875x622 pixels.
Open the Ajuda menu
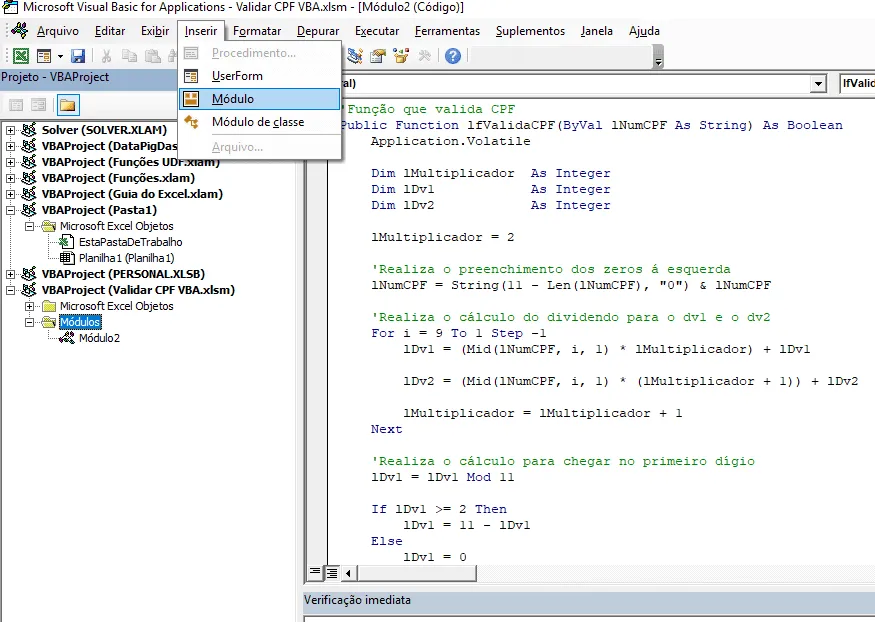pos(644,31)
